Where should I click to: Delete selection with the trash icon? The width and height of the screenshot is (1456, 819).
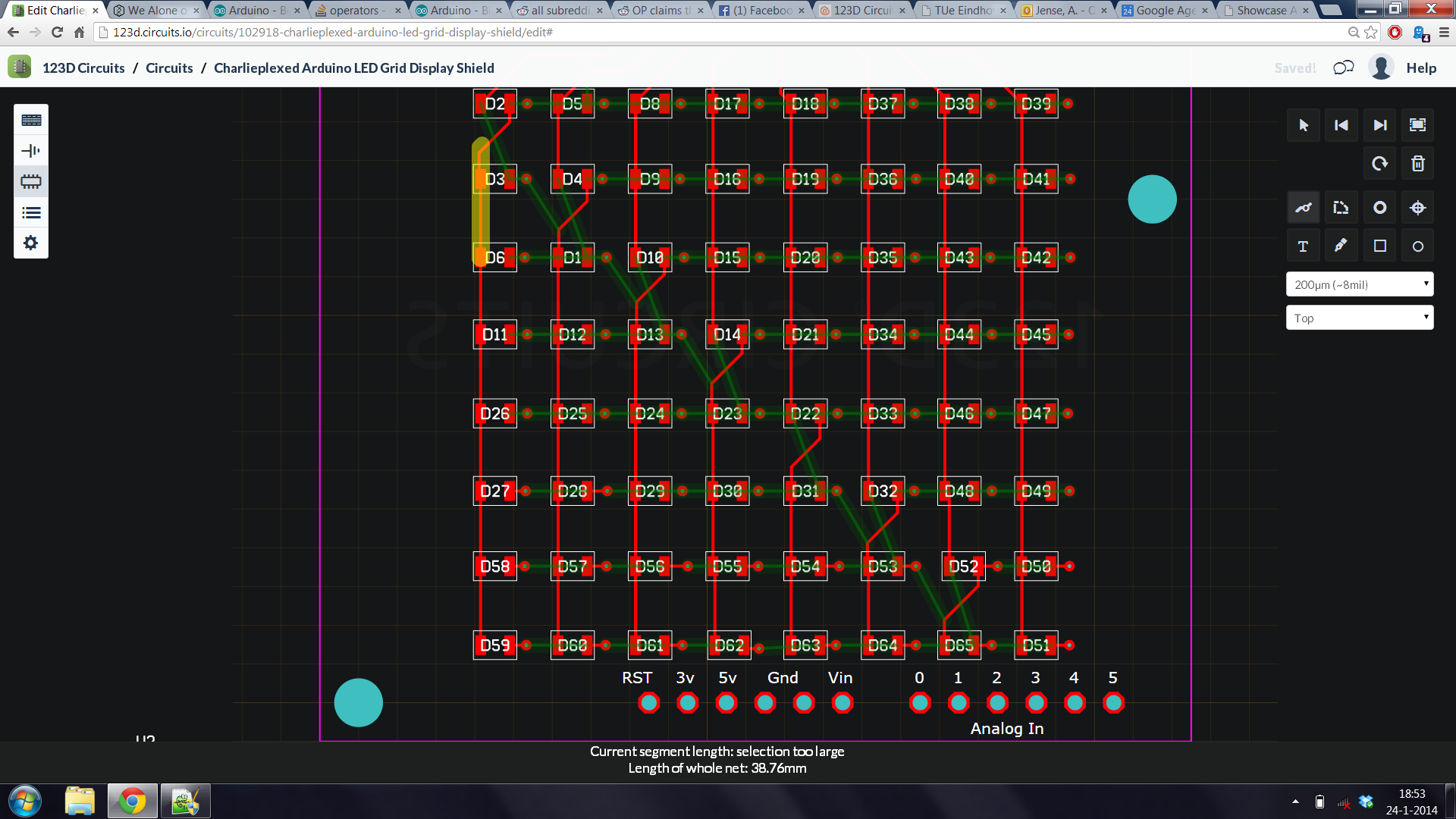(1417, 163)
